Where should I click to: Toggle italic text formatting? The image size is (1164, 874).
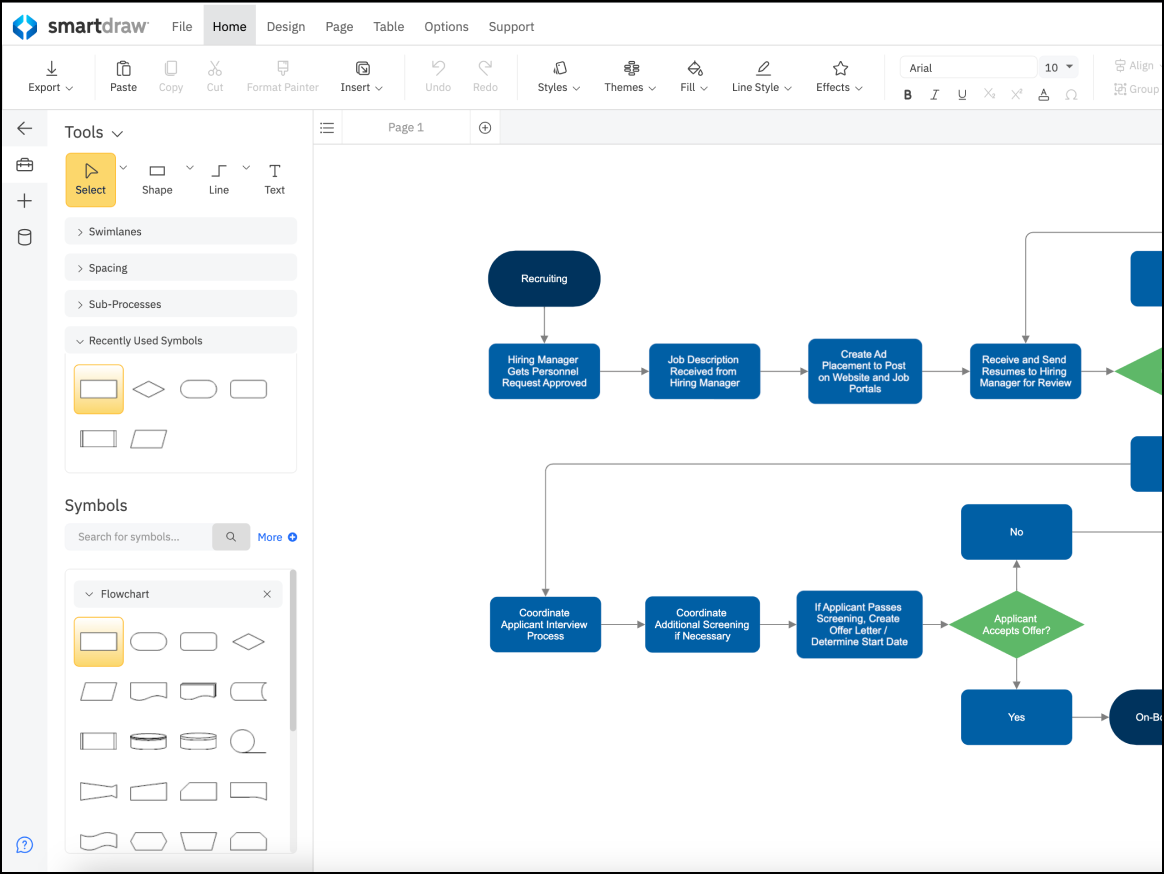coord(935,95)
